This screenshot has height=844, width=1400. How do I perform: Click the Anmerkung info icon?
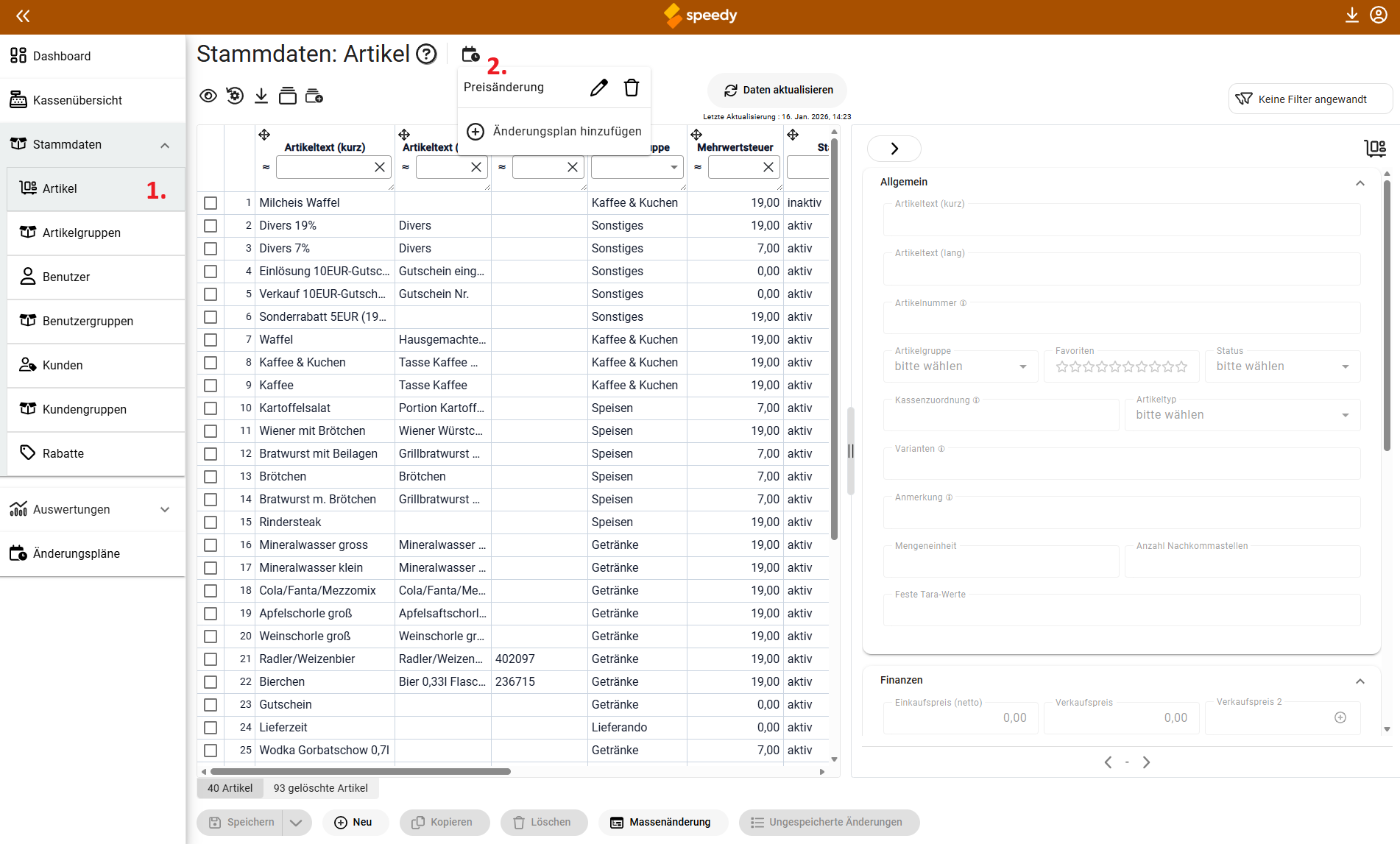point(949,497)
